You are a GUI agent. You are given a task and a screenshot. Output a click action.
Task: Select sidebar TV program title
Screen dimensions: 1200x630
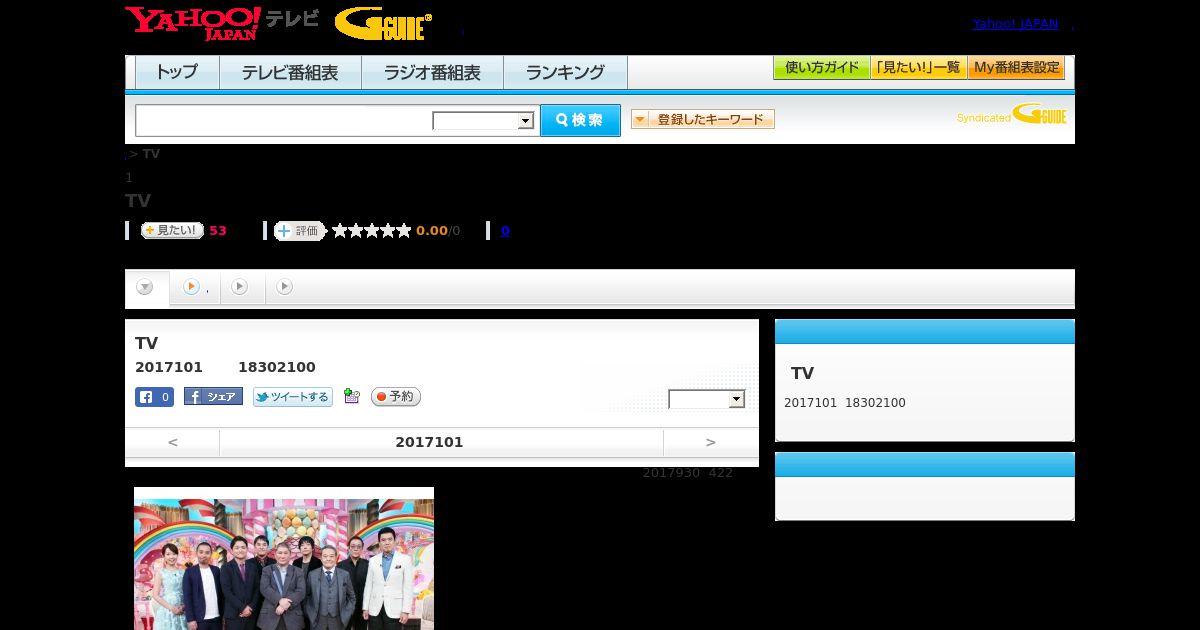point(802,373)
